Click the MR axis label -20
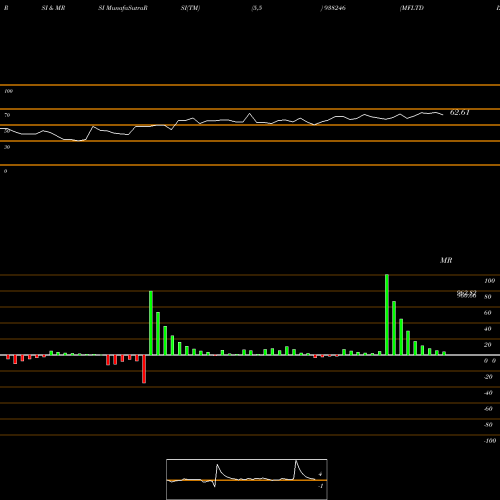Screen dimensions: 500x500 point(488,377)
